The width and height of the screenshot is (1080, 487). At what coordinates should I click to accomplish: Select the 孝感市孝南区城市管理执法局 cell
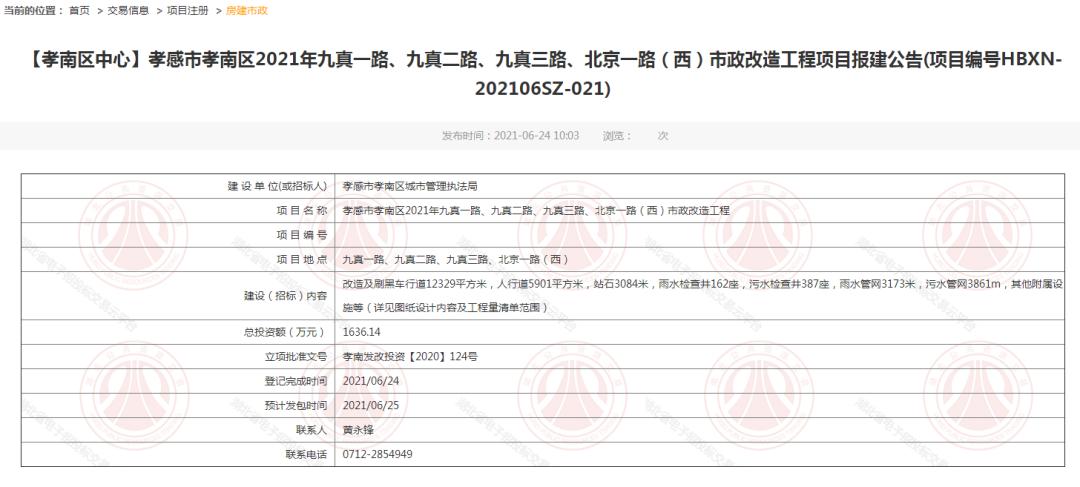coord(410,186)
